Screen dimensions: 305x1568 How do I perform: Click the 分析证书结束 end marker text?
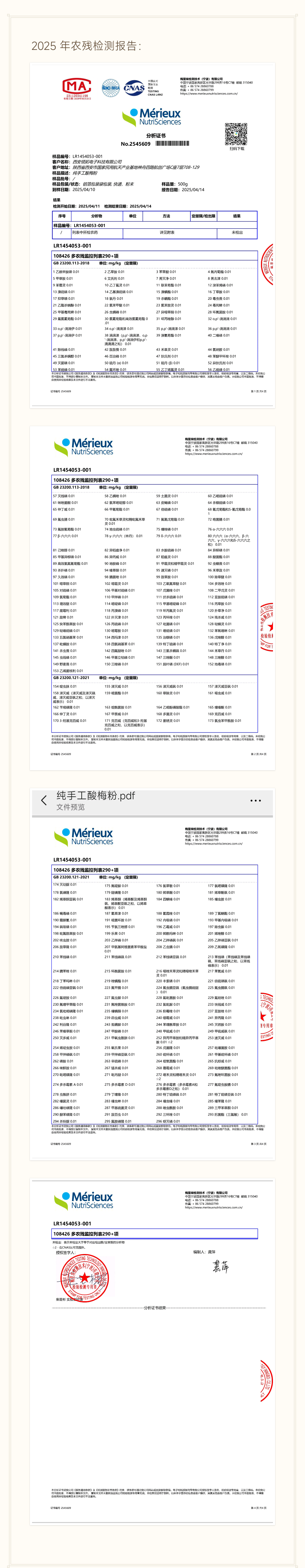coord(155,1308)
